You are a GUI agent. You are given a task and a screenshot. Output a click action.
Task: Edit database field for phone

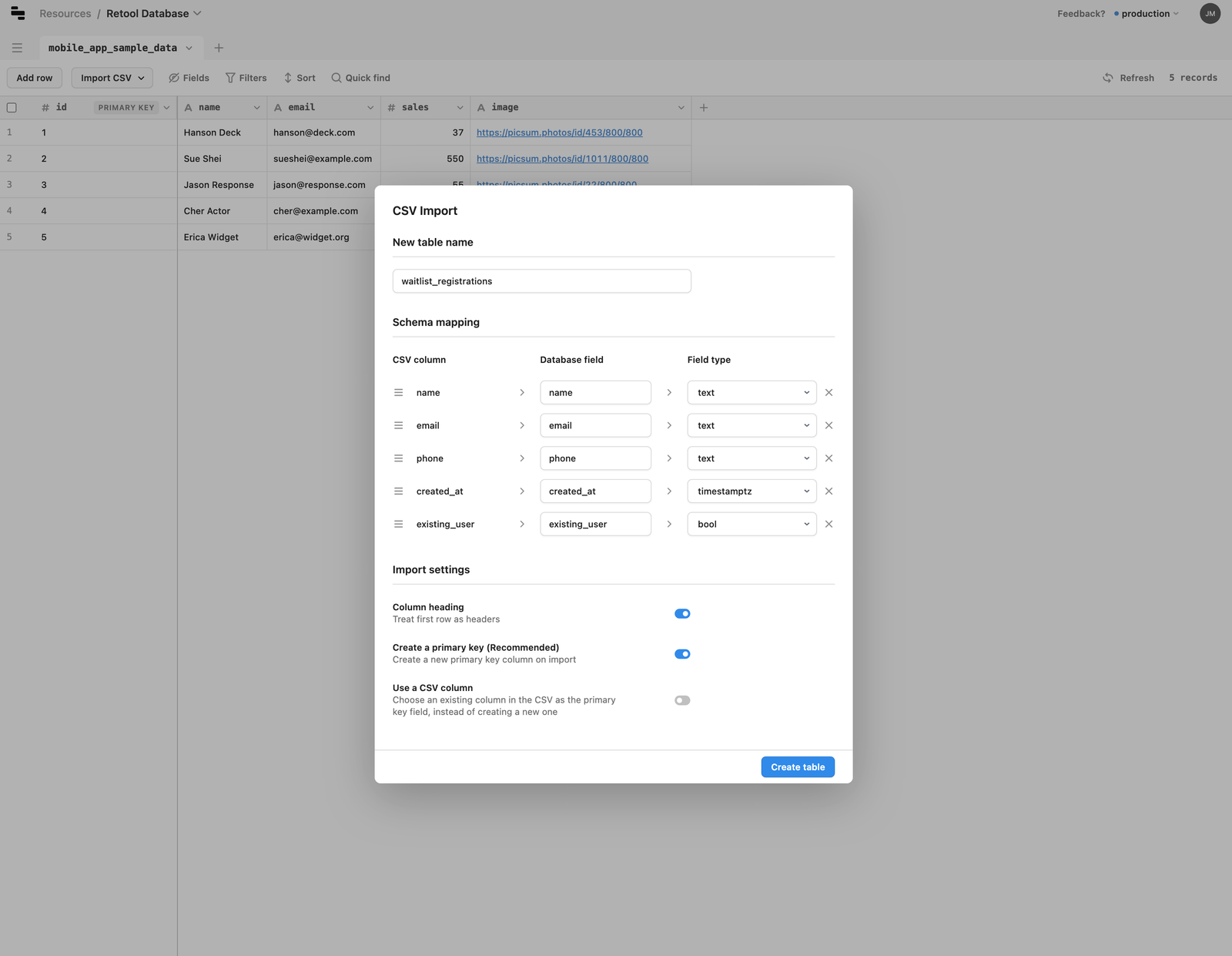pyautogui.click(x=595, y=458)
